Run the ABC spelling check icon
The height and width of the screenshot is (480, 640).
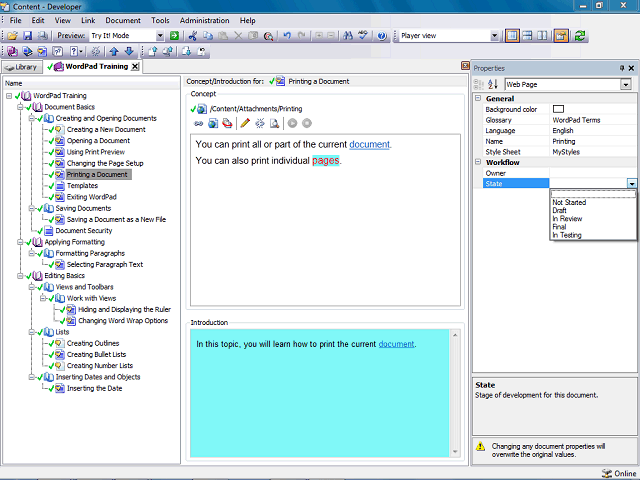[363, 36]
